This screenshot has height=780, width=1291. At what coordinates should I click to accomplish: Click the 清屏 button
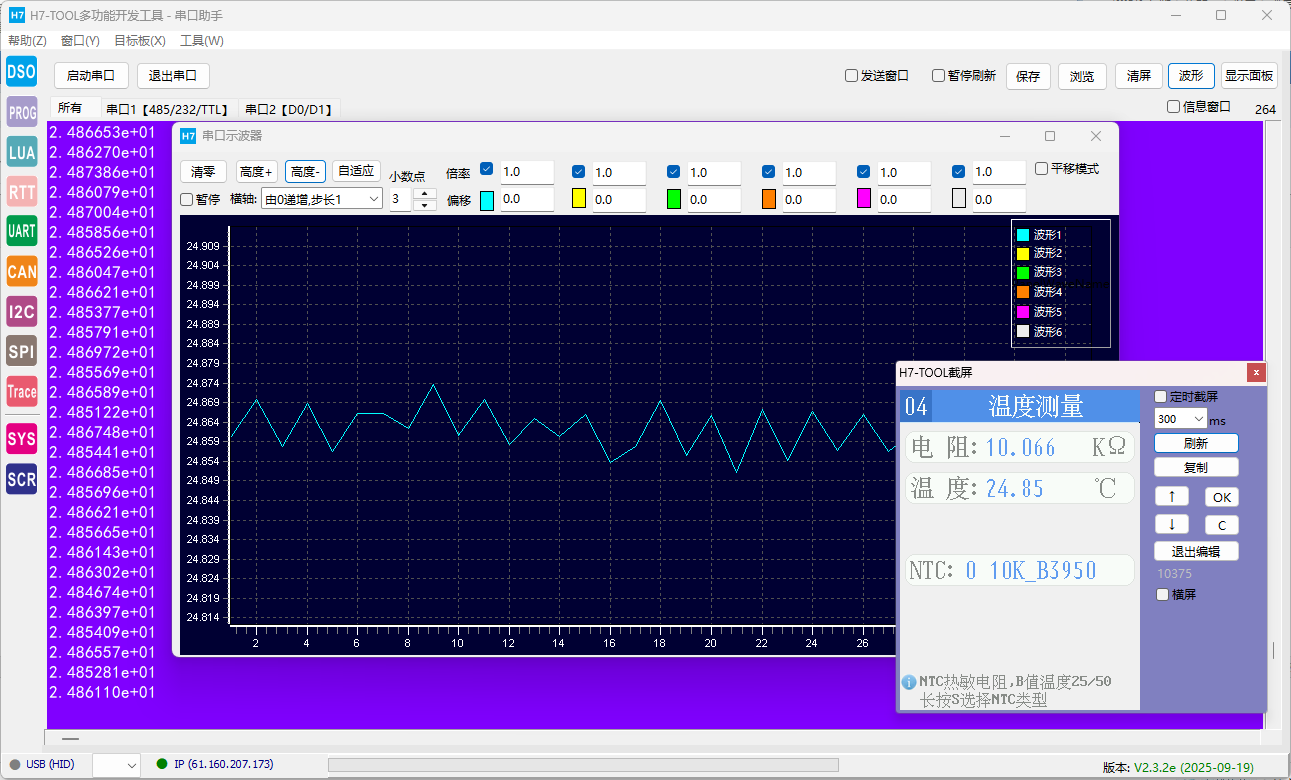[1138, 76]
